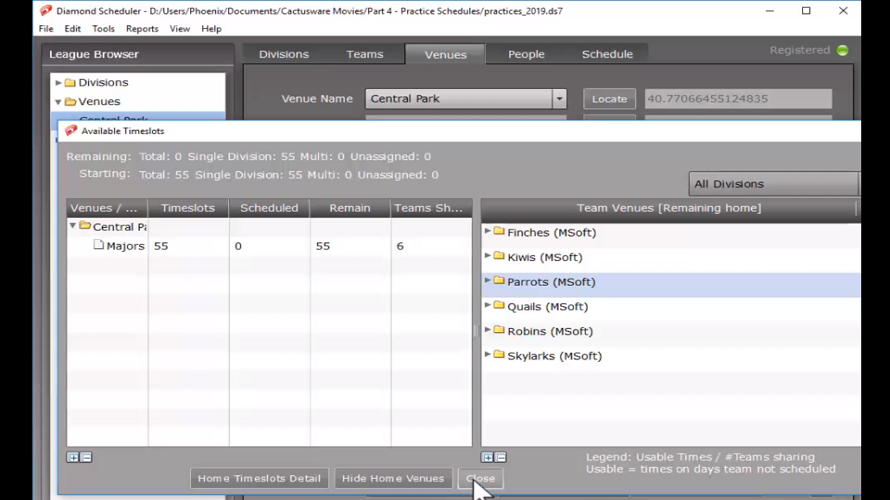Expand Divisions node in League Browser
This screenshot has height=500, width=890.
(58, 83)
